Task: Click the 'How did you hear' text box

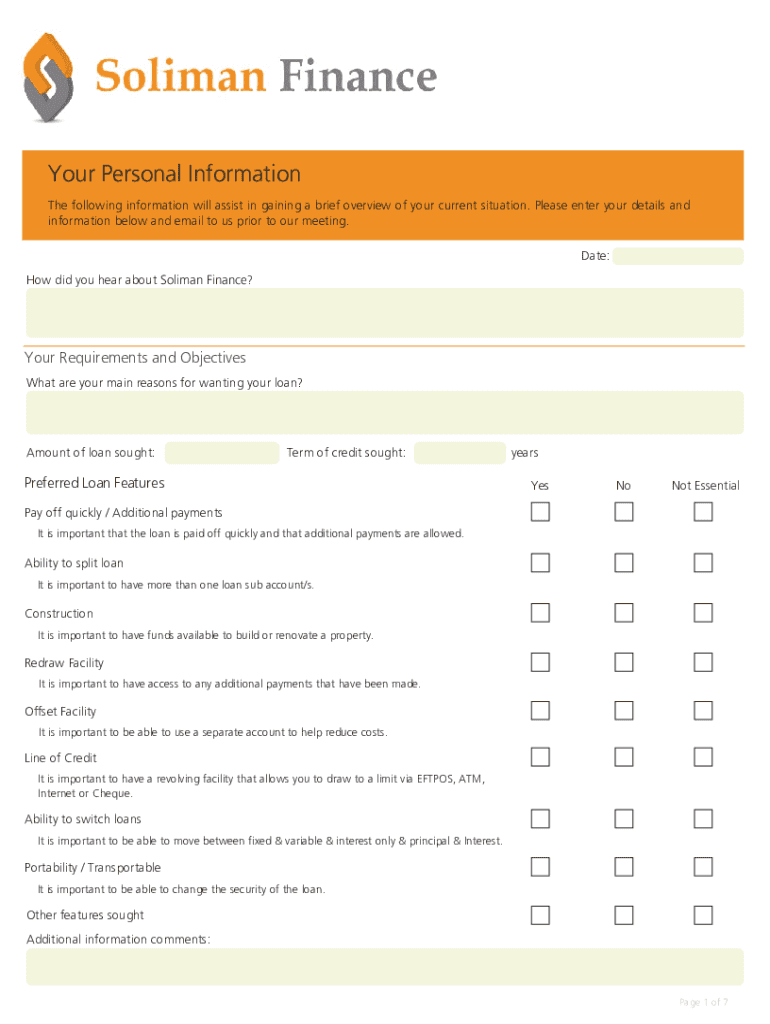Action: [x=384, y=312]
